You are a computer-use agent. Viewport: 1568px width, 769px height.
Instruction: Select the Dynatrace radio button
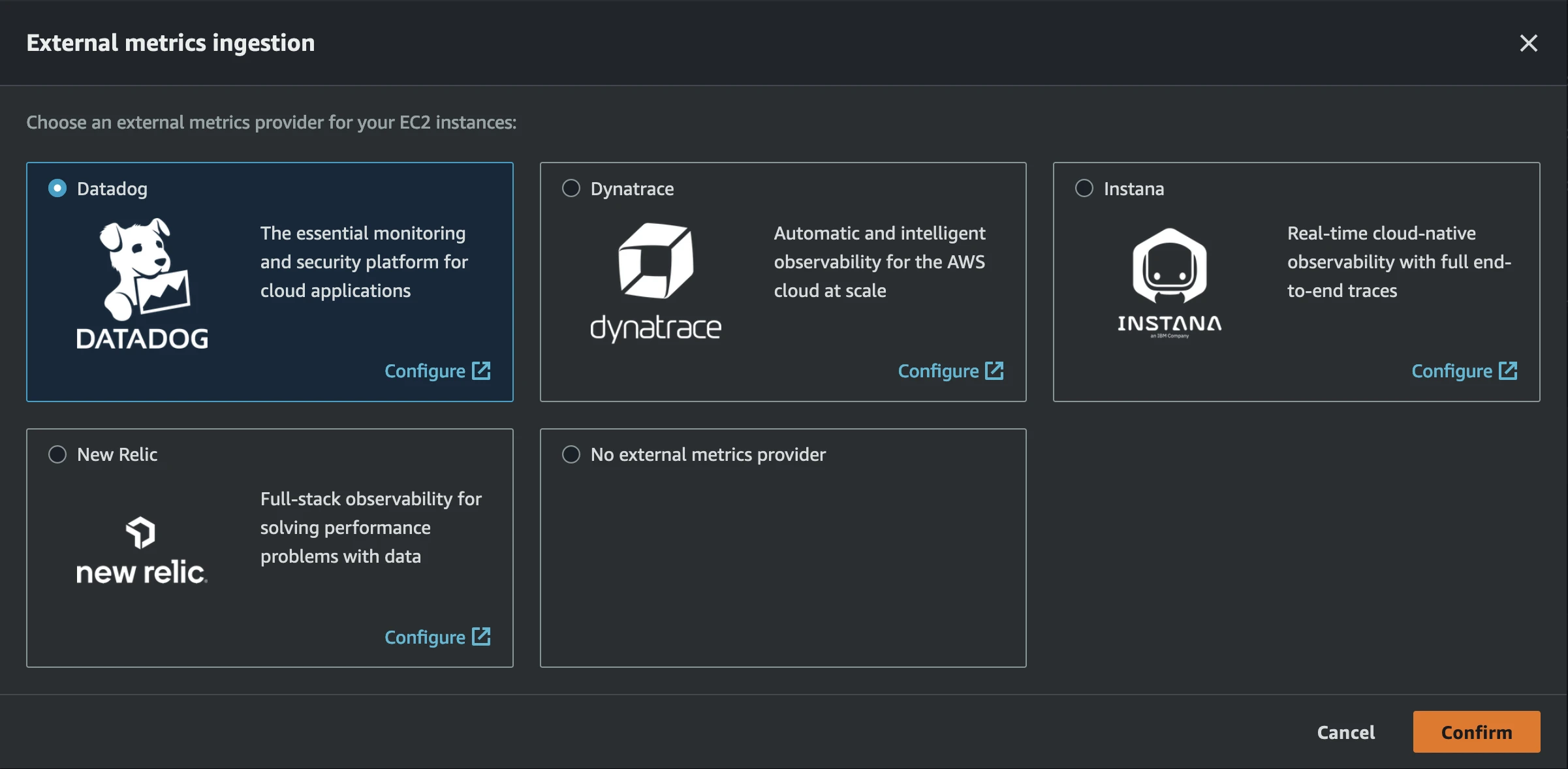pyautogui.click(x=571, y=189)
